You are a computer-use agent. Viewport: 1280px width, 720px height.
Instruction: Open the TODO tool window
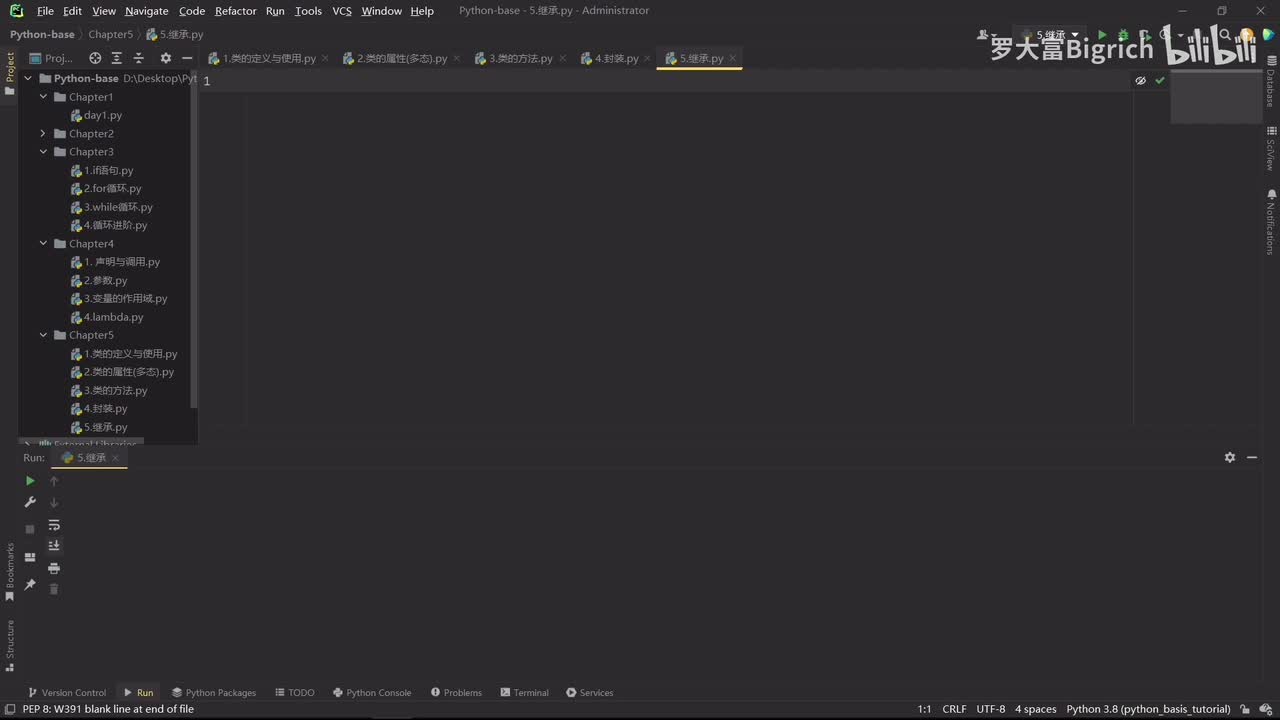294,692
